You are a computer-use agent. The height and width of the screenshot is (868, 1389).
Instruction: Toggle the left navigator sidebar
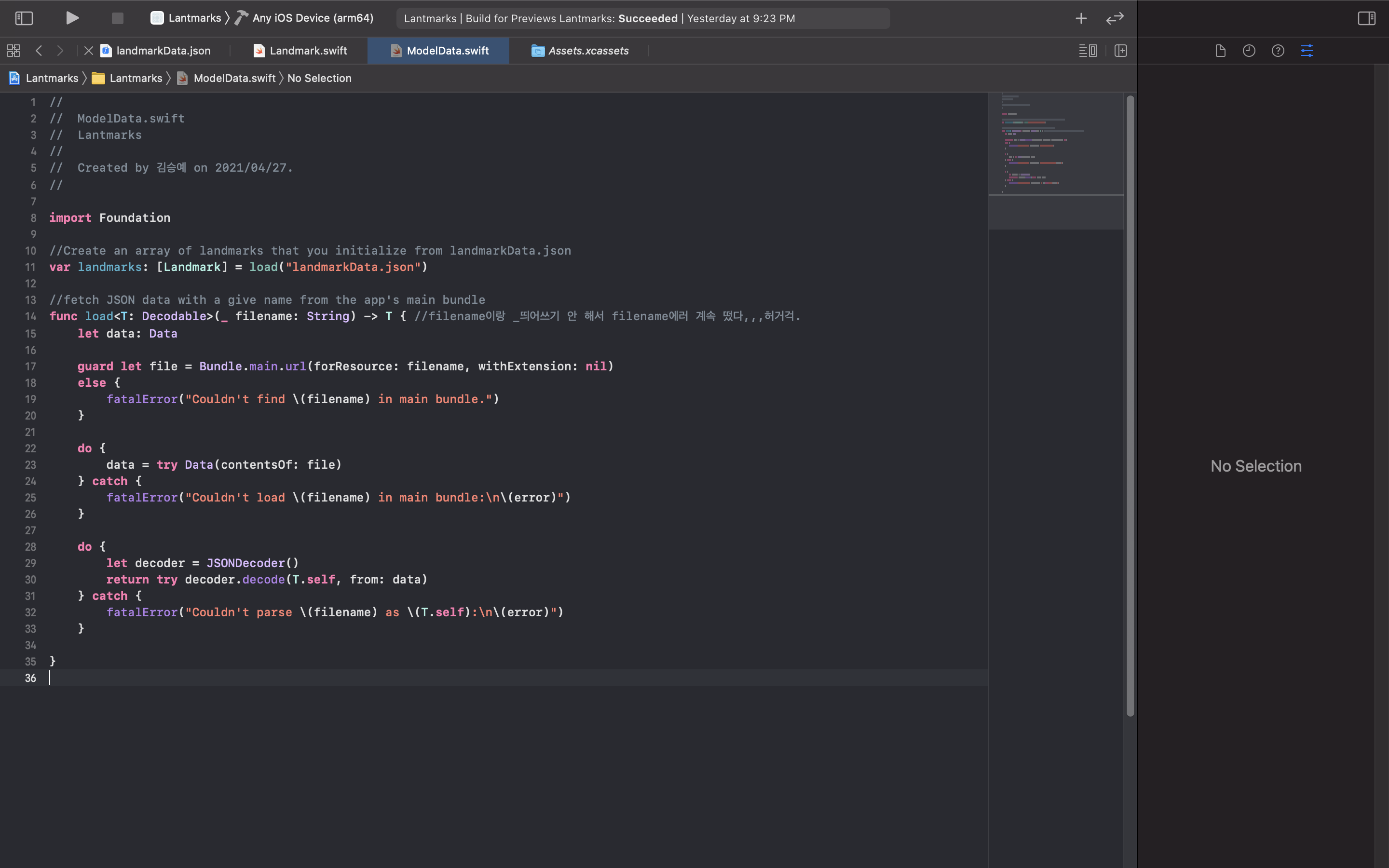click(x=24, y=18)
